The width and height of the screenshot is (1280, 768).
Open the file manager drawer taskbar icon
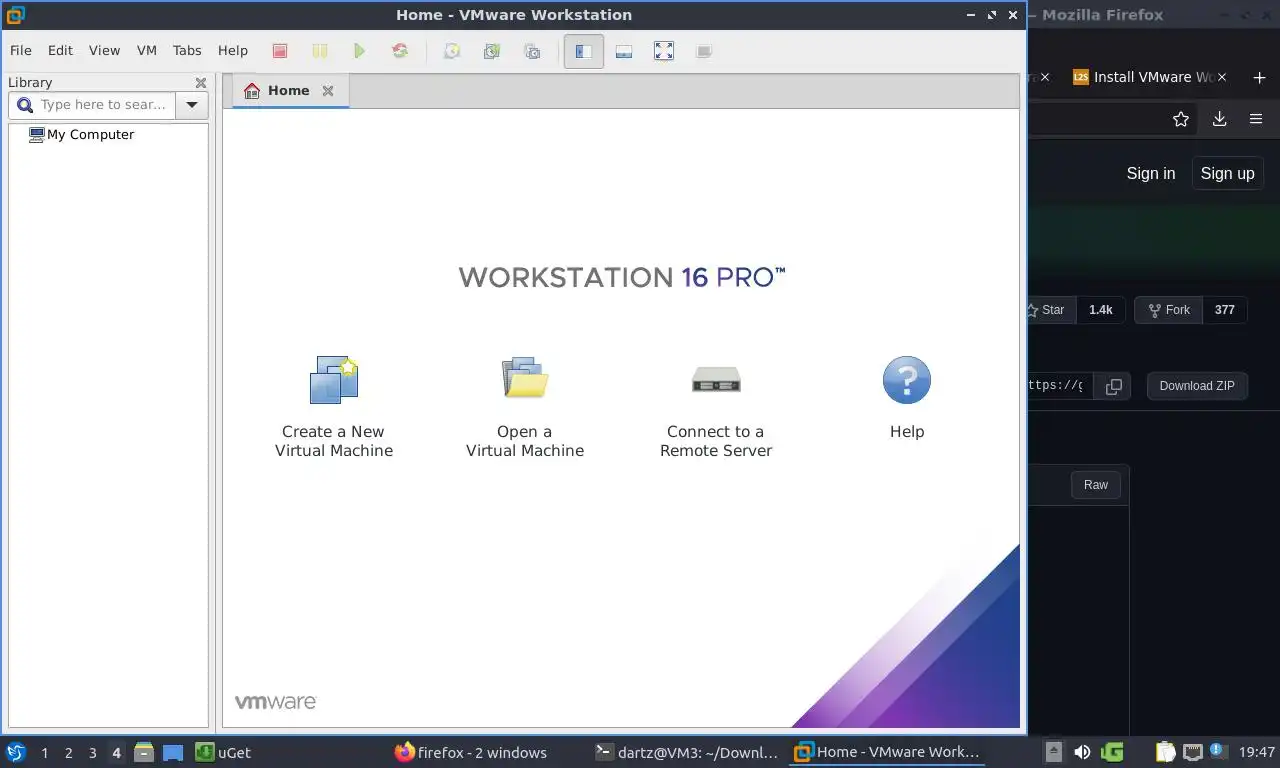(x=143, y=753)
